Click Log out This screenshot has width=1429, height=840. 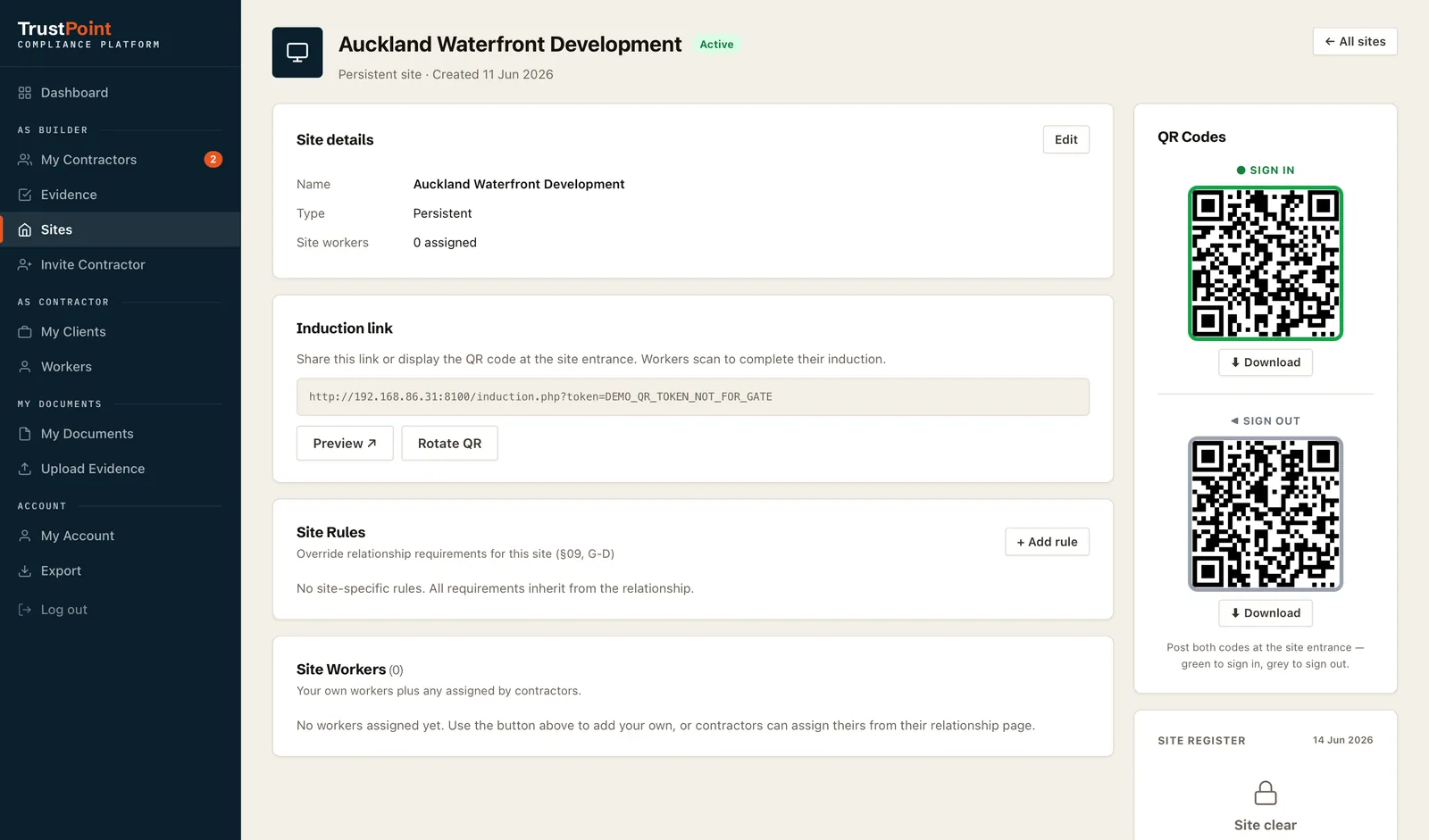[x=121, y=610]
